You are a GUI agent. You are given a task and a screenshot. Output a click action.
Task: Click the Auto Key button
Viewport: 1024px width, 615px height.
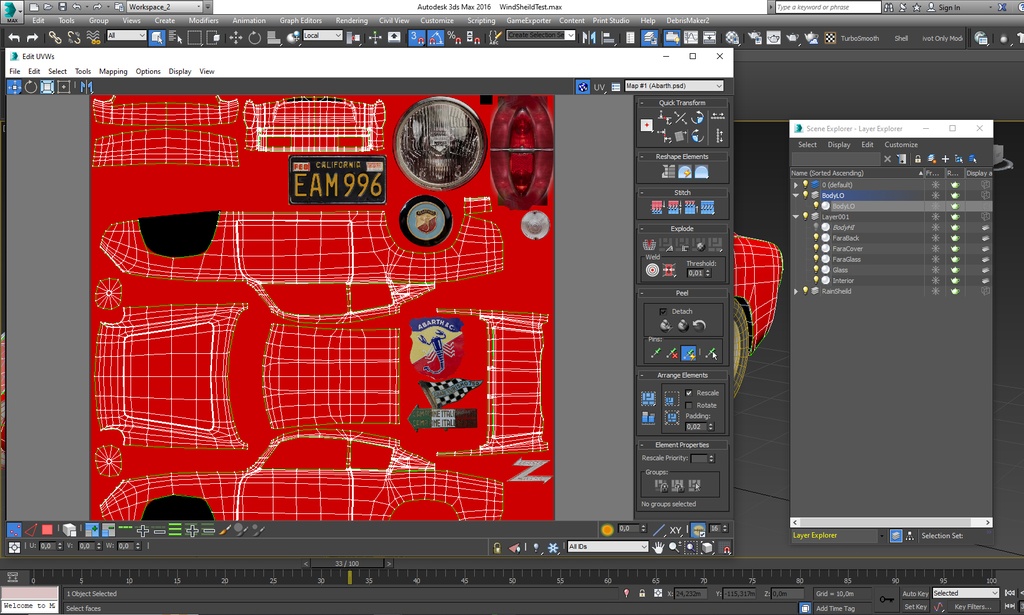point(915,593)
